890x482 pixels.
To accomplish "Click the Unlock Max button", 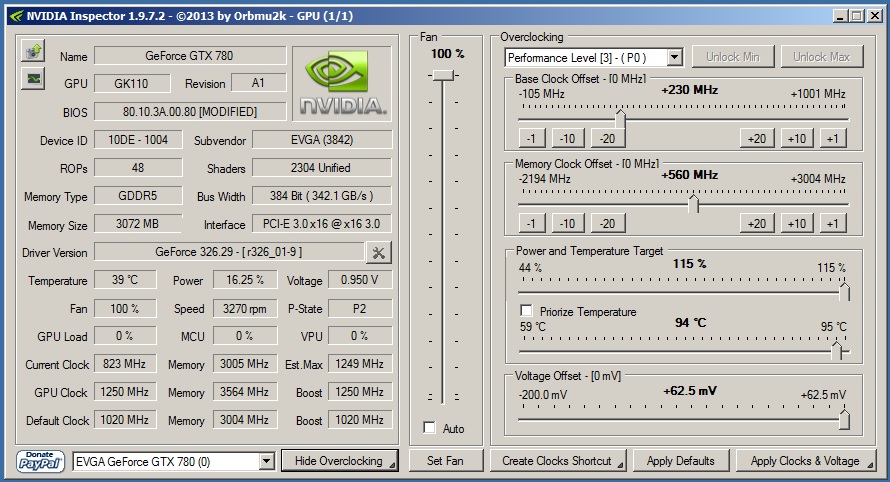I will [821, 57].
